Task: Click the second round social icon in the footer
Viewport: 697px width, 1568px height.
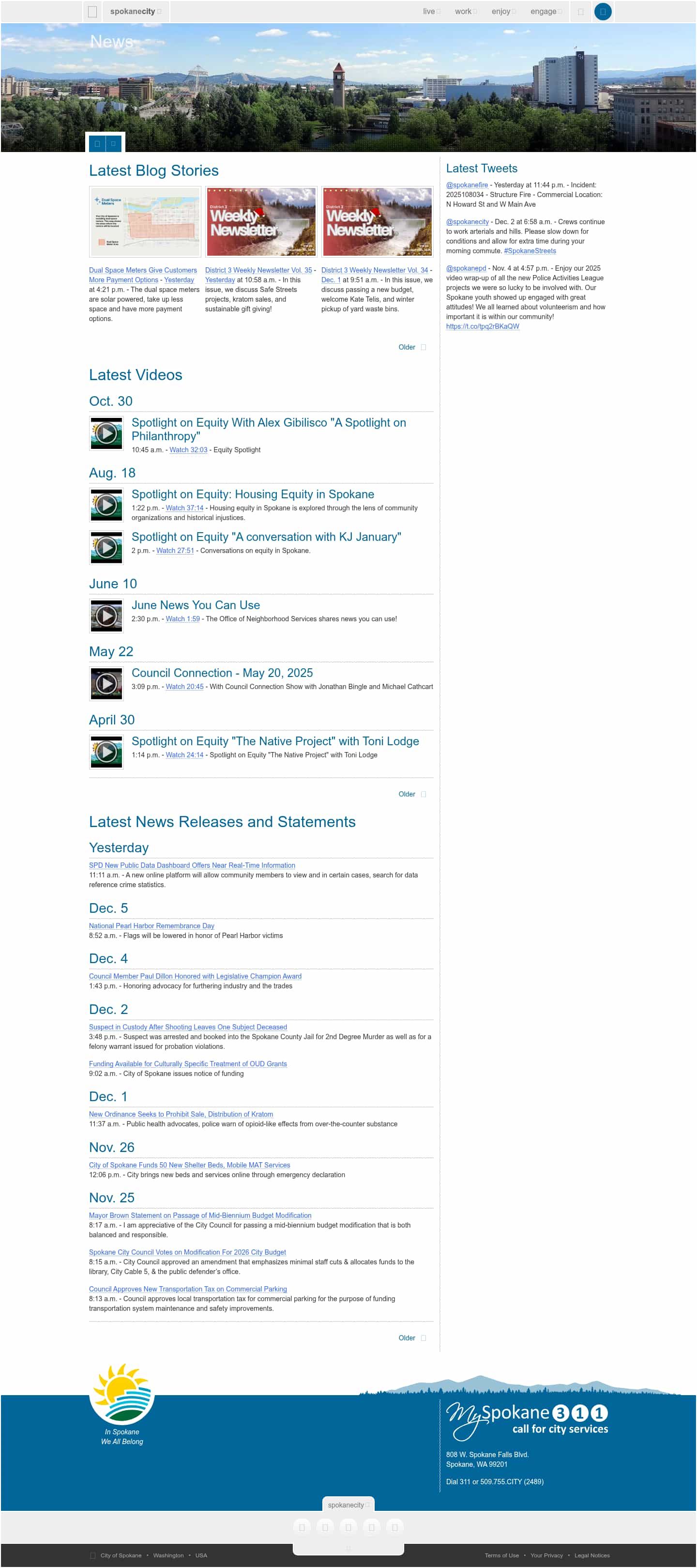Action: click(325, 1527)
